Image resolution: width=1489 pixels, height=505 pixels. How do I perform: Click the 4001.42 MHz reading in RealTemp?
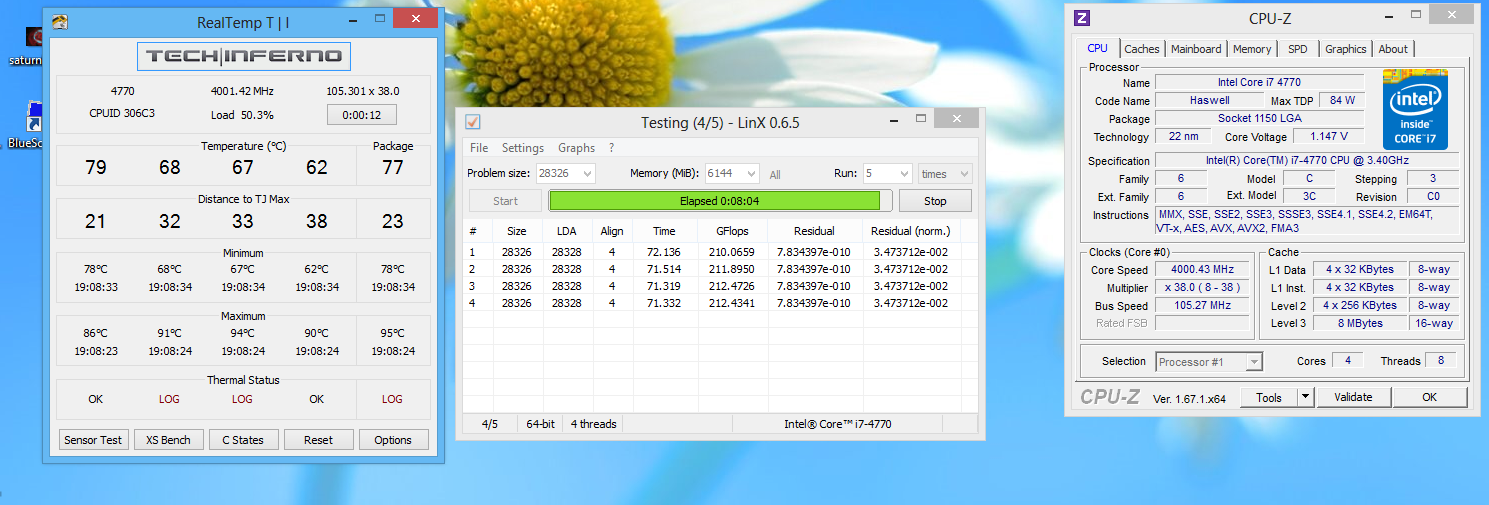(241, 91)
